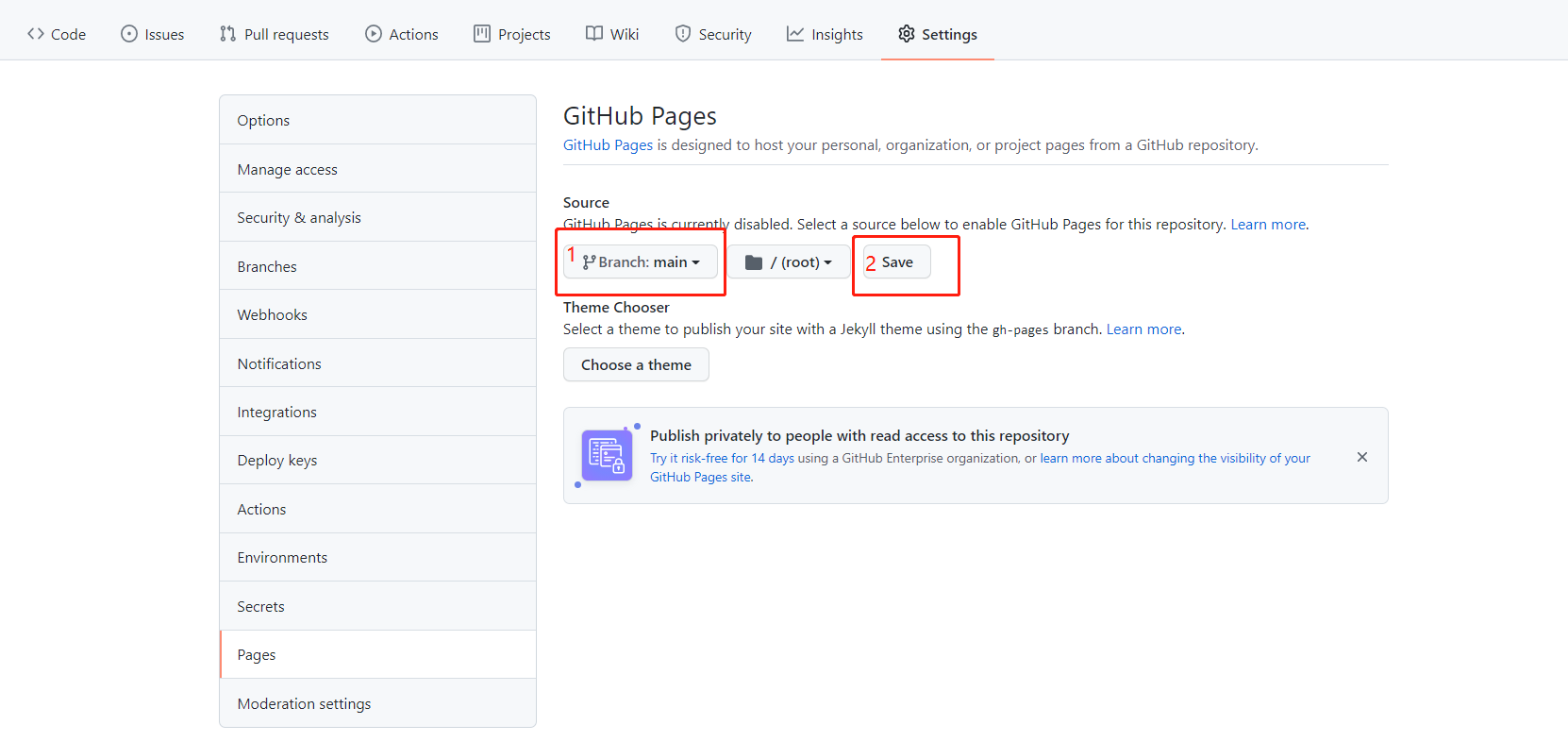Select Pages in the settings sidebar
This screenshot has height=742, width=1568.
377,654
